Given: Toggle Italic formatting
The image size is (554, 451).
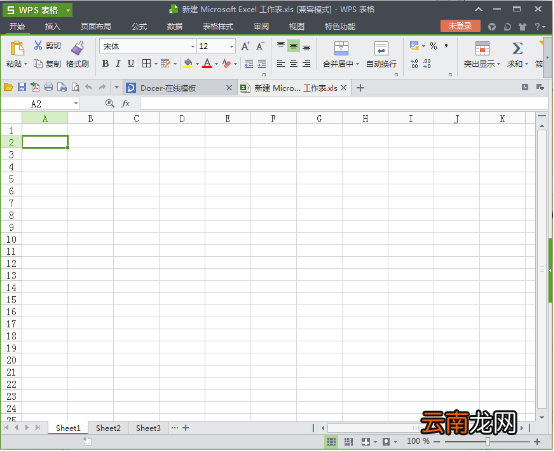Looking at the screenshot, I should click(x=118, y=64).
